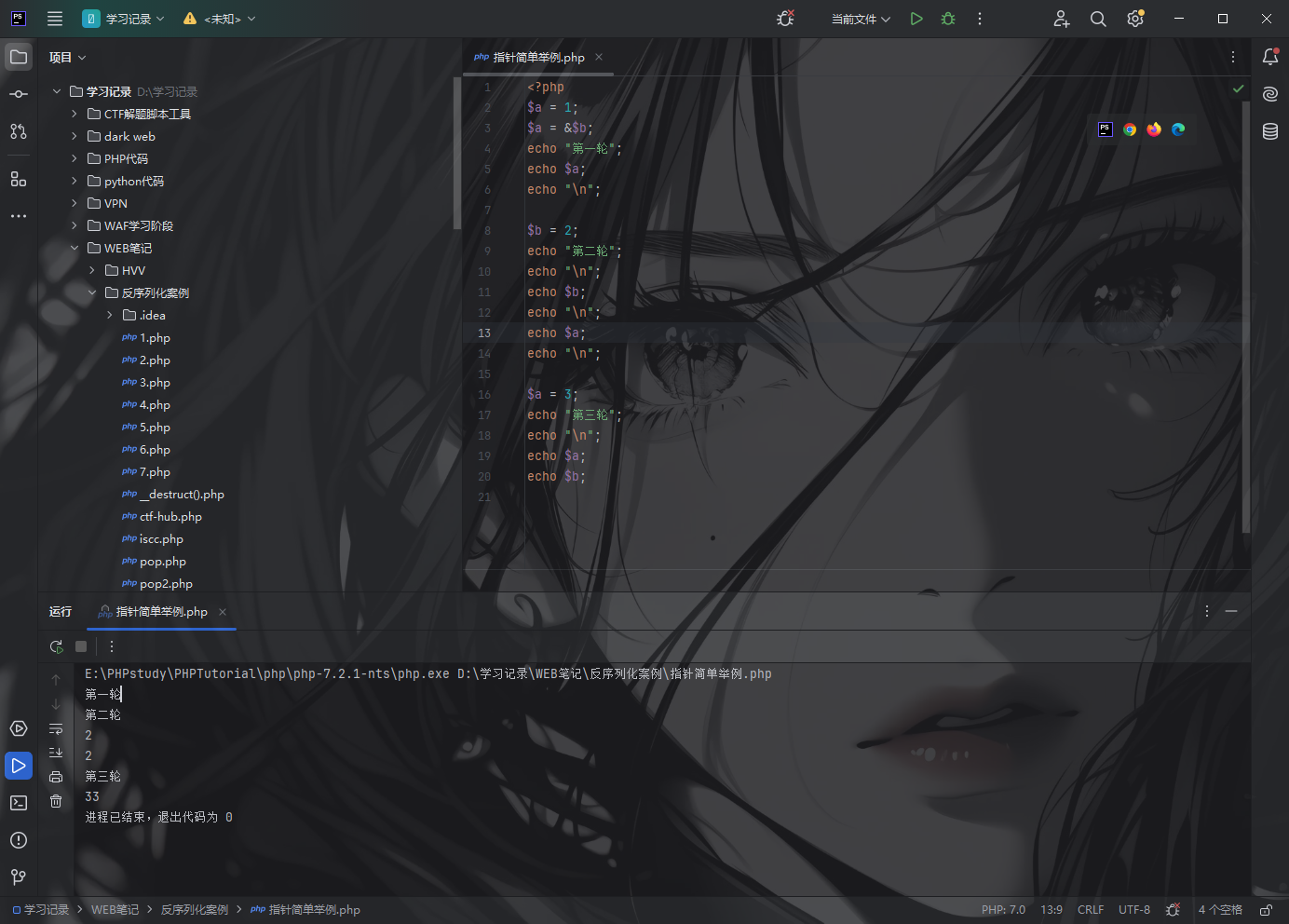This screenshot has width=1289, height=924.
Task: Open the Terminal tool window
Action: [x=19, y=803]
